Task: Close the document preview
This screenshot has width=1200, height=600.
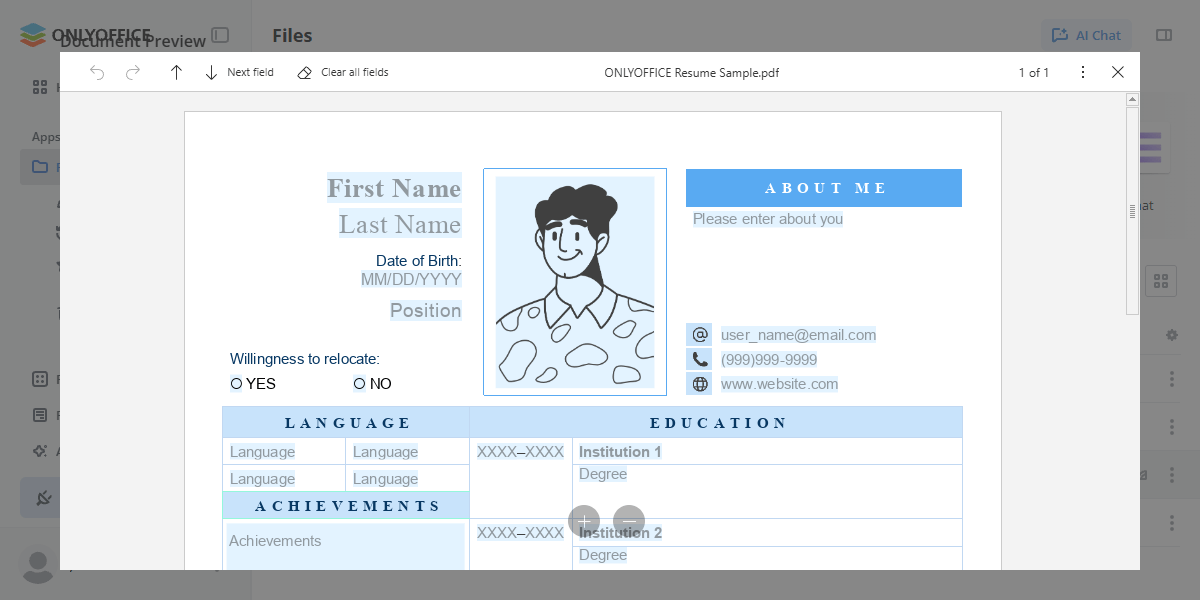Action: pyautogui.click(x=1118, y=72)
